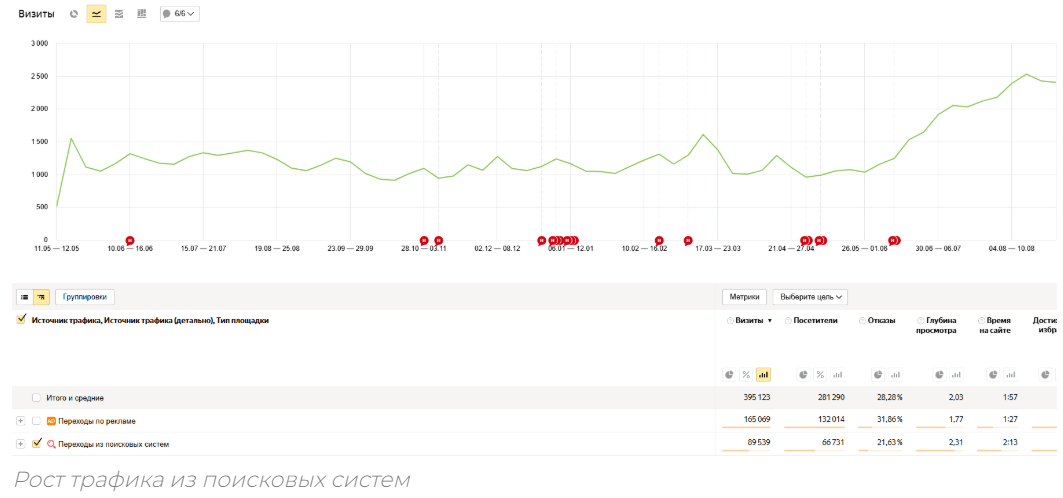Switch chart to stacked area view
The width and height of the screenshot is (1063, 498).
point(119,14)
